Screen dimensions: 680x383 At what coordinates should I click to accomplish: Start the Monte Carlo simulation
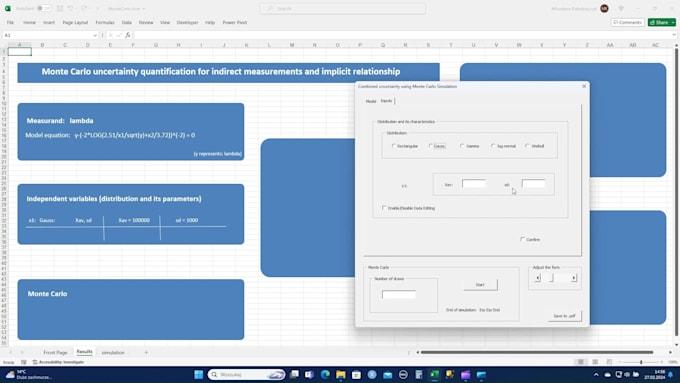coord(480,285)
